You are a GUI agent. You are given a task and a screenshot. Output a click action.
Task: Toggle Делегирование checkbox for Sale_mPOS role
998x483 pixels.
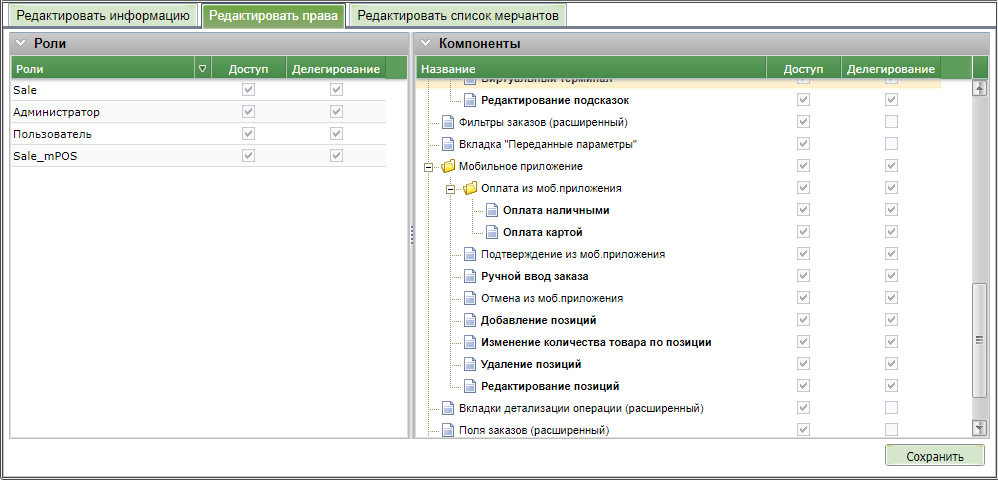click(337, 156)
